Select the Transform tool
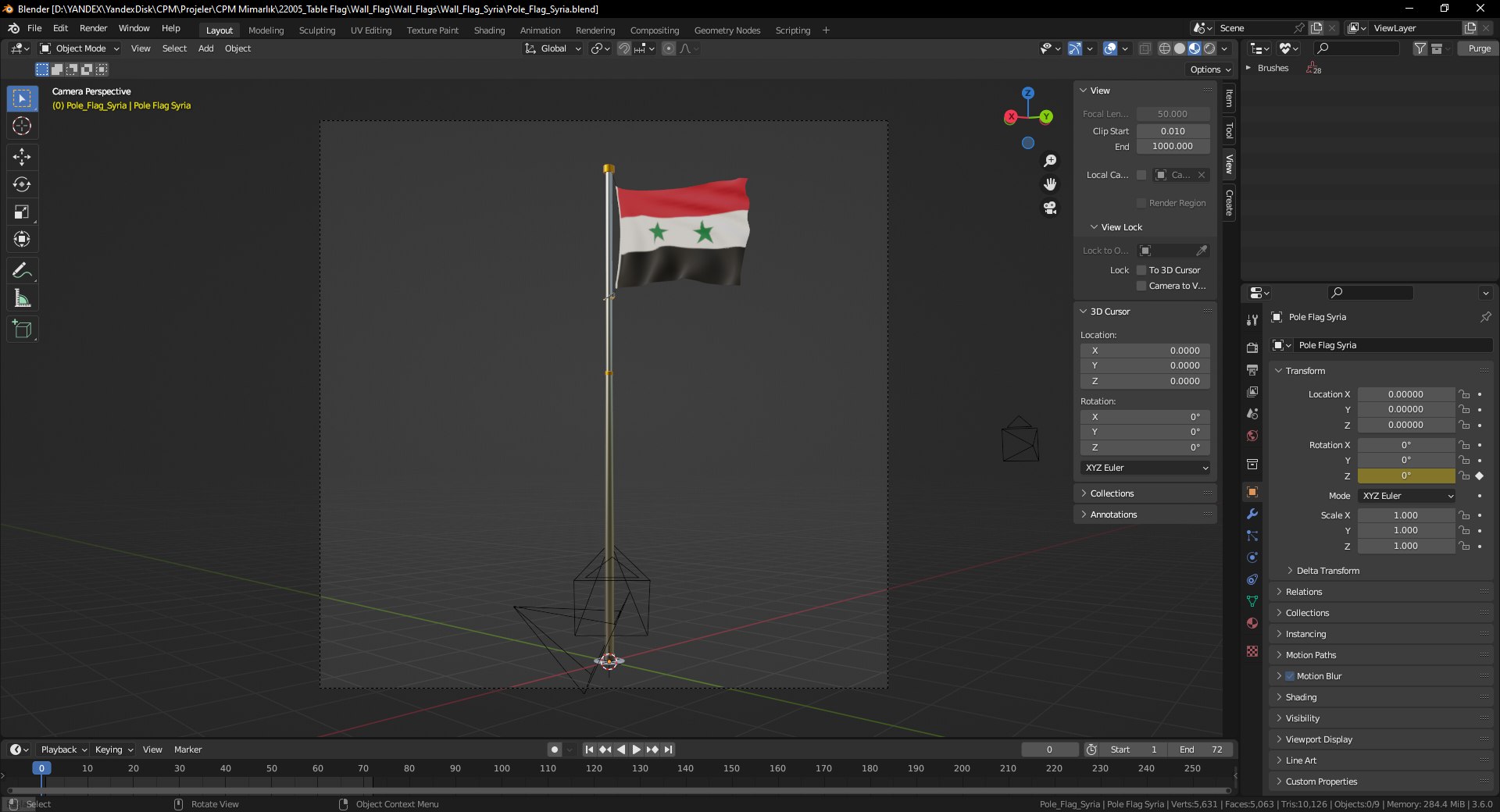Screen dimensions: 1500x812 click(x=22, y=239)
